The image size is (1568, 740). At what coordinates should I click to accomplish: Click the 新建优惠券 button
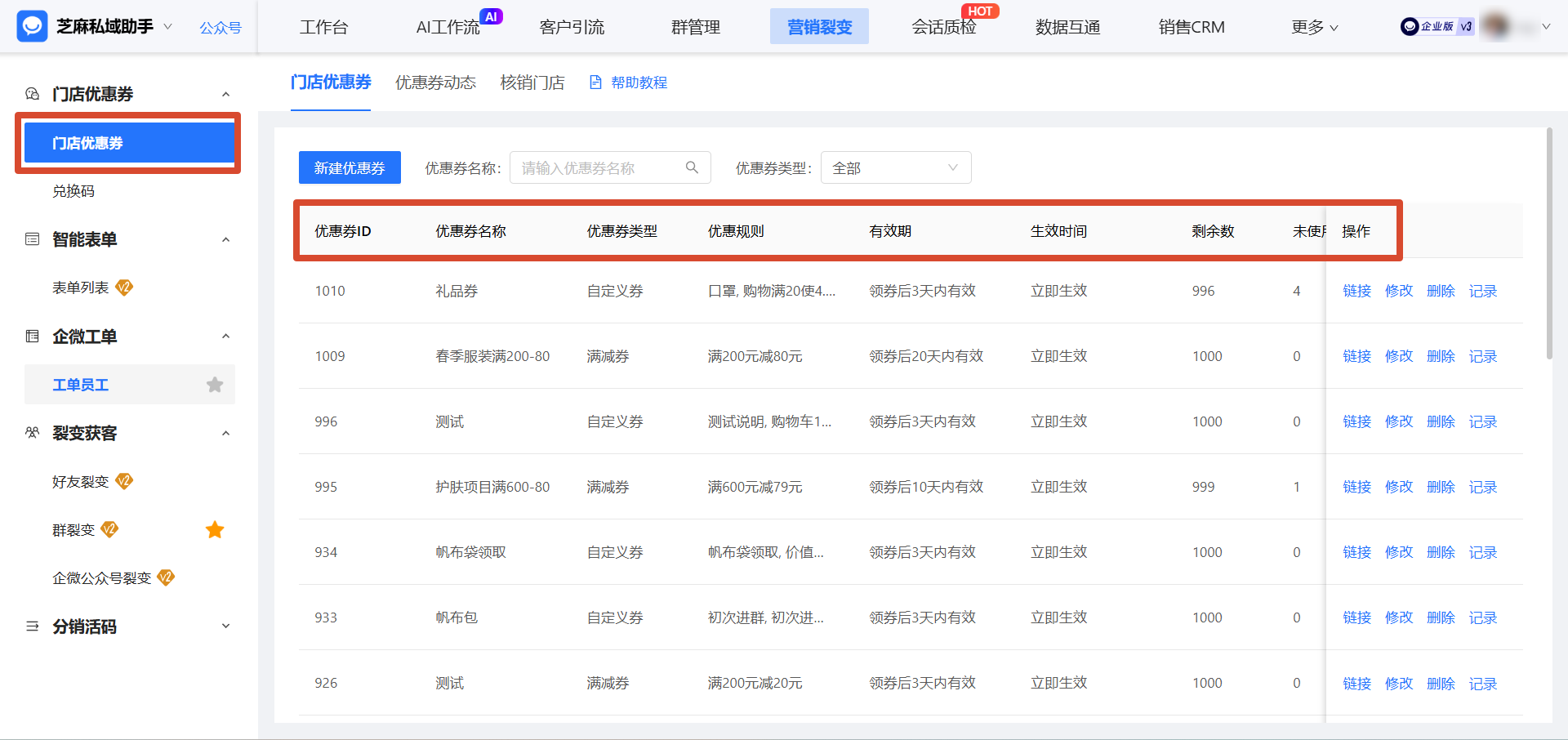pyautogui.click(x=350, y=167)
